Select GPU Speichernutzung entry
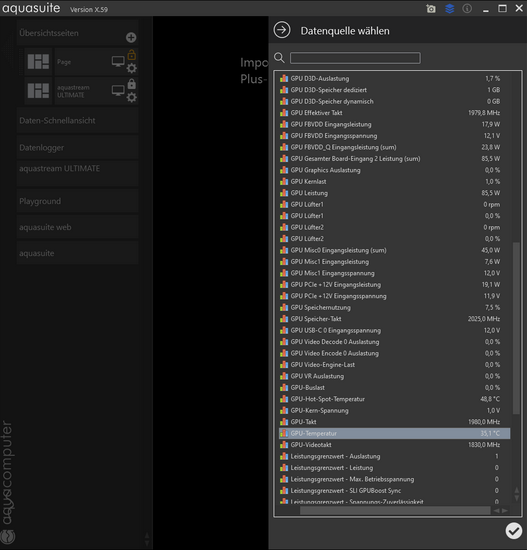The width and height of the screenshot is (527, 550). (394, 307)
